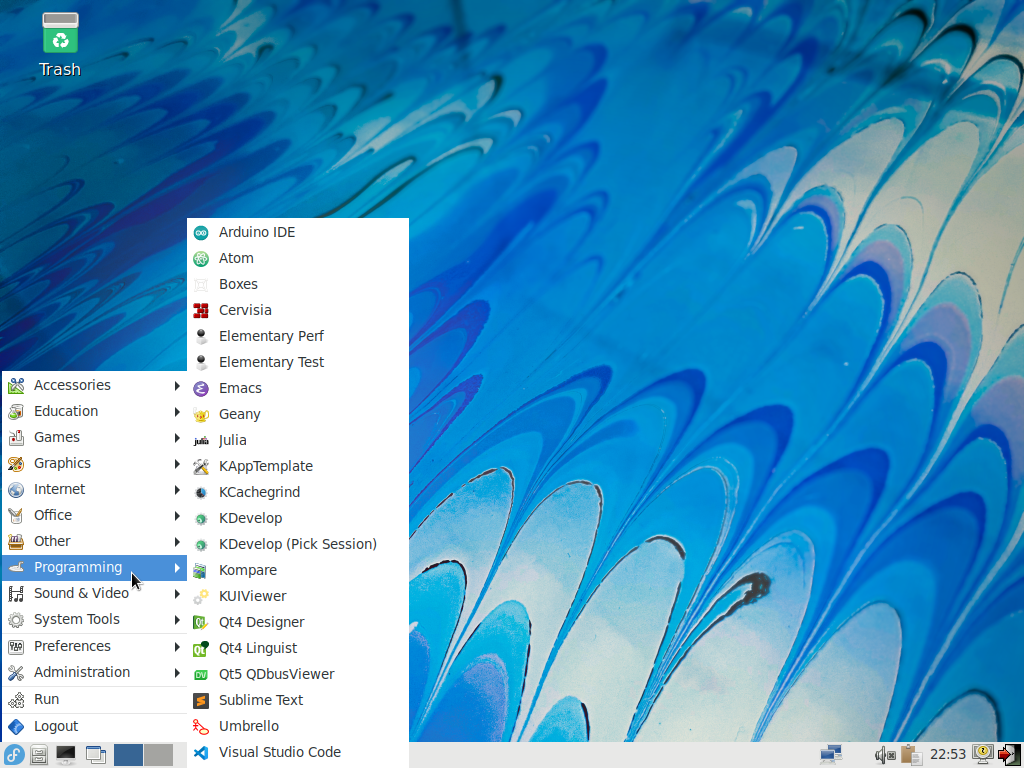Open Kompare diff tool

298,570
